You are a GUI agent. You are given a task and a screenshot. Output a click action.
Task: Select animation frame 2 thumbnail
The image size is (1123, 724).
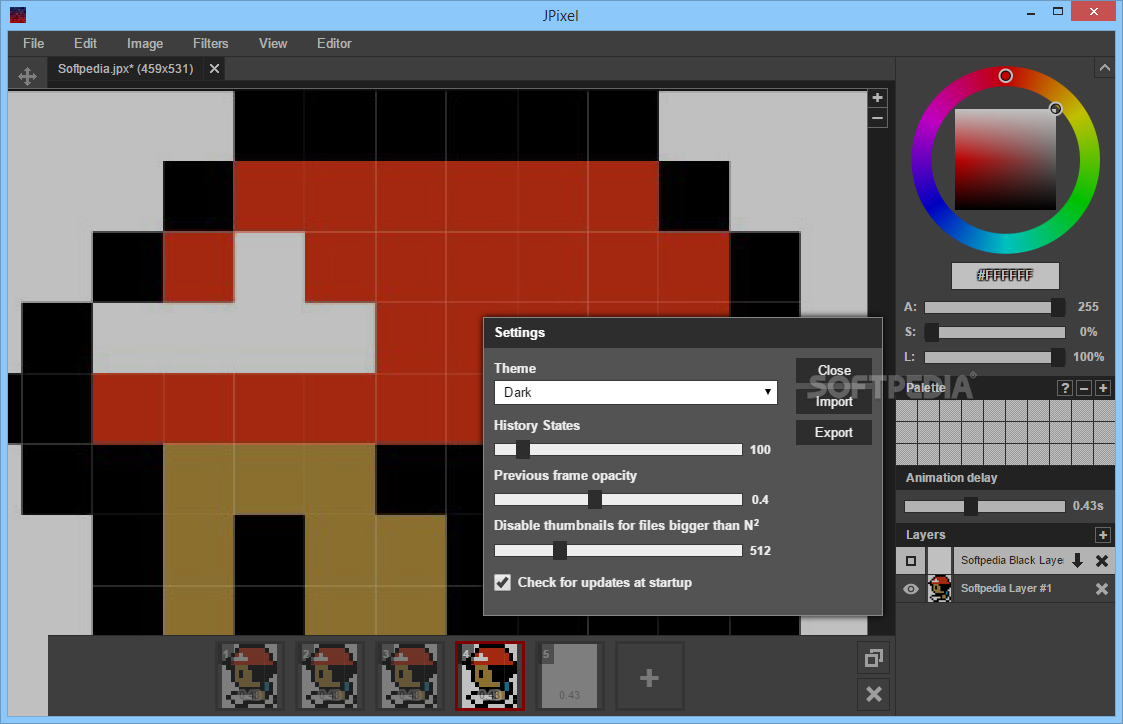coord(329,677)
